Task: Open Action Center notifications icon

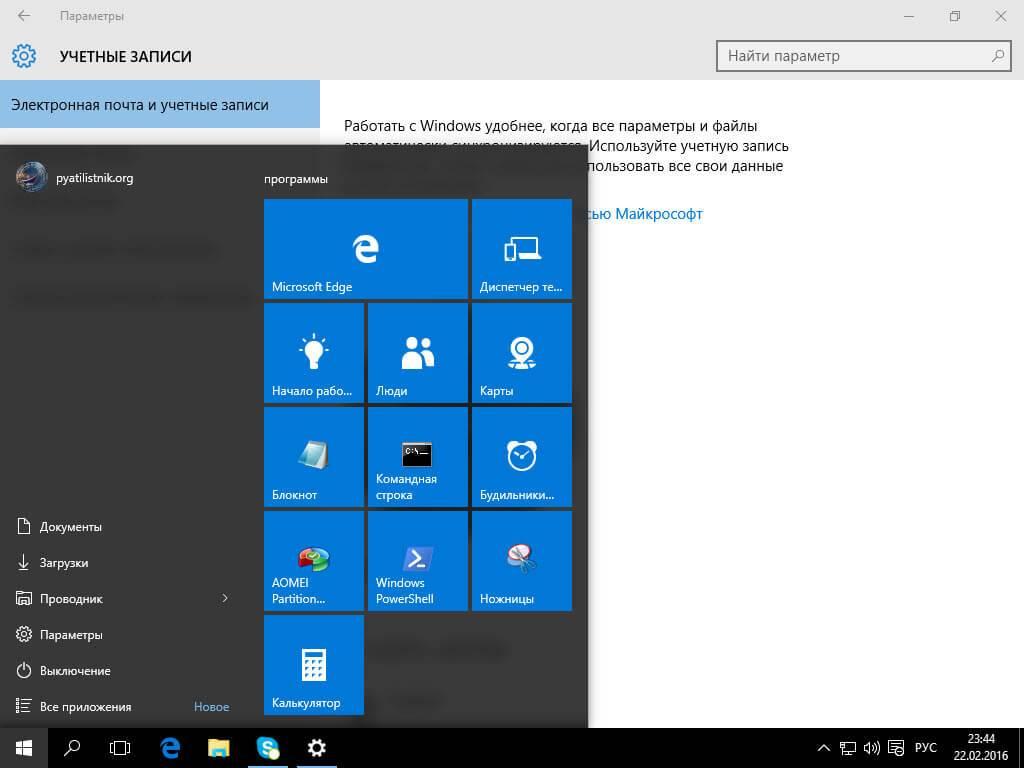Action: tap(897, 748)
